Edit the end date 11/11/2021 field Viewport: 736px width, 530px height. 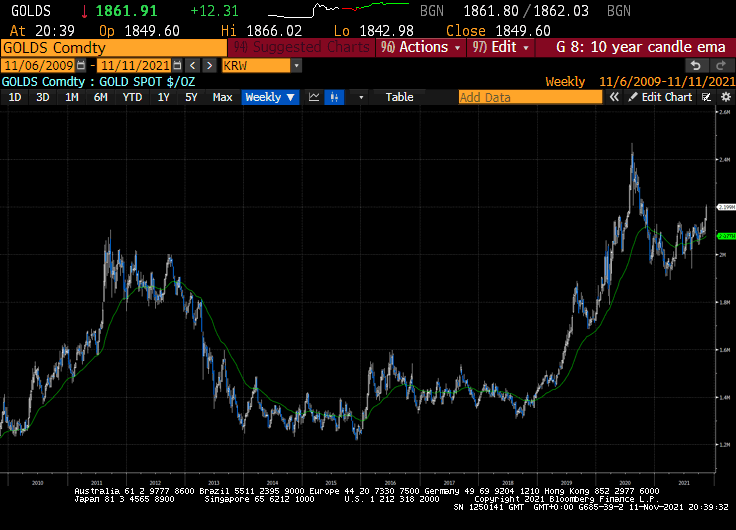pyautogui.click(x=135, y=66)
